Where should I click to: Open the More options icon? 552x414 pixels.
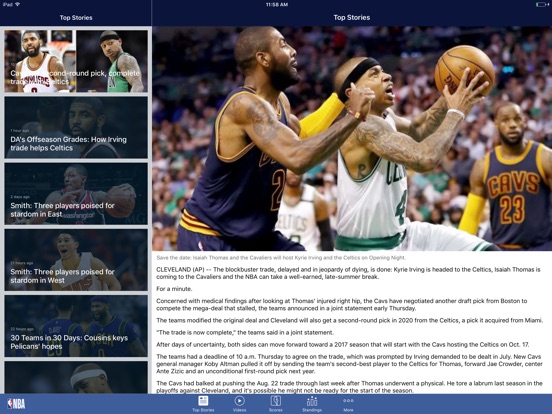(348, 401)
